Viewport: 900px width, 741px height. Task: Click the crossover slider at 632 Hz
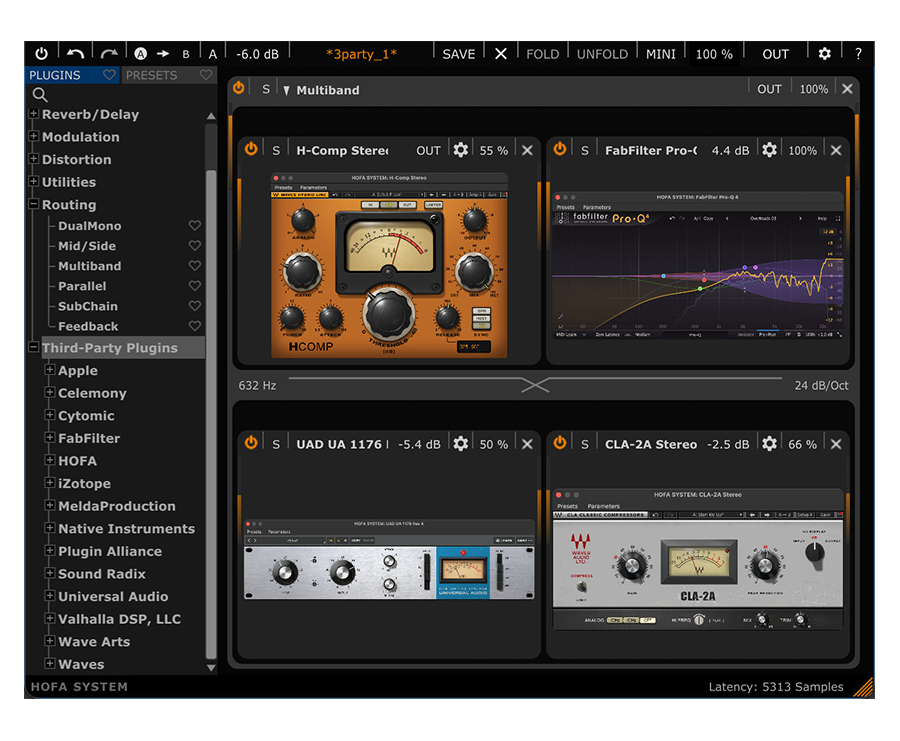point(535,385)
